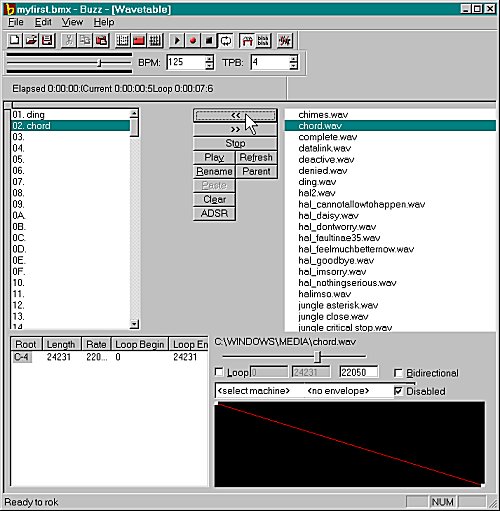Click the BPM value field showing 125
This screenshot has width=500, height=511.
pyautogui.click(x=186, y=62)
